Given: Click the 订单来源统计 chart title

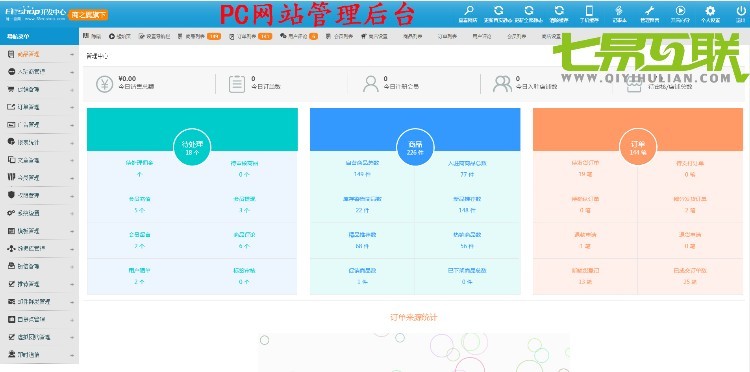Looking at the screenshot, I should click(414, 317).
